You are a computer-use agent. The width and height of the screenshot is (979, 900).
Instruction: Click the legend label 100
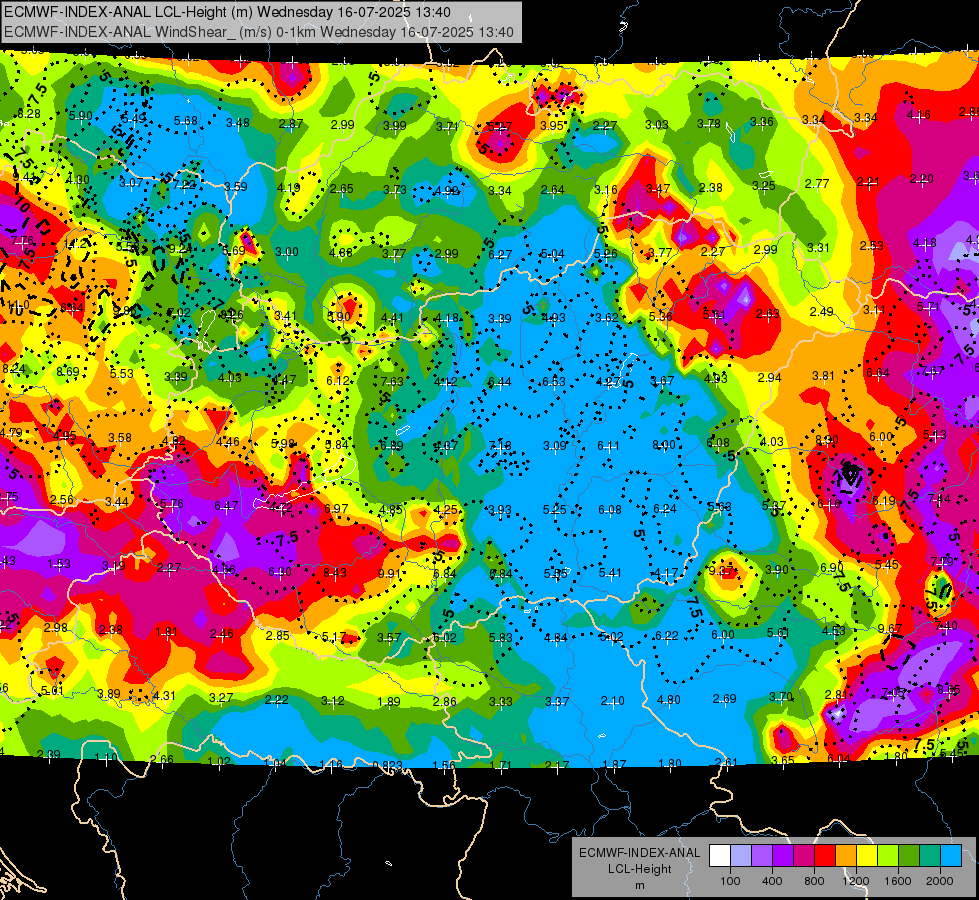tap(730, 881)
